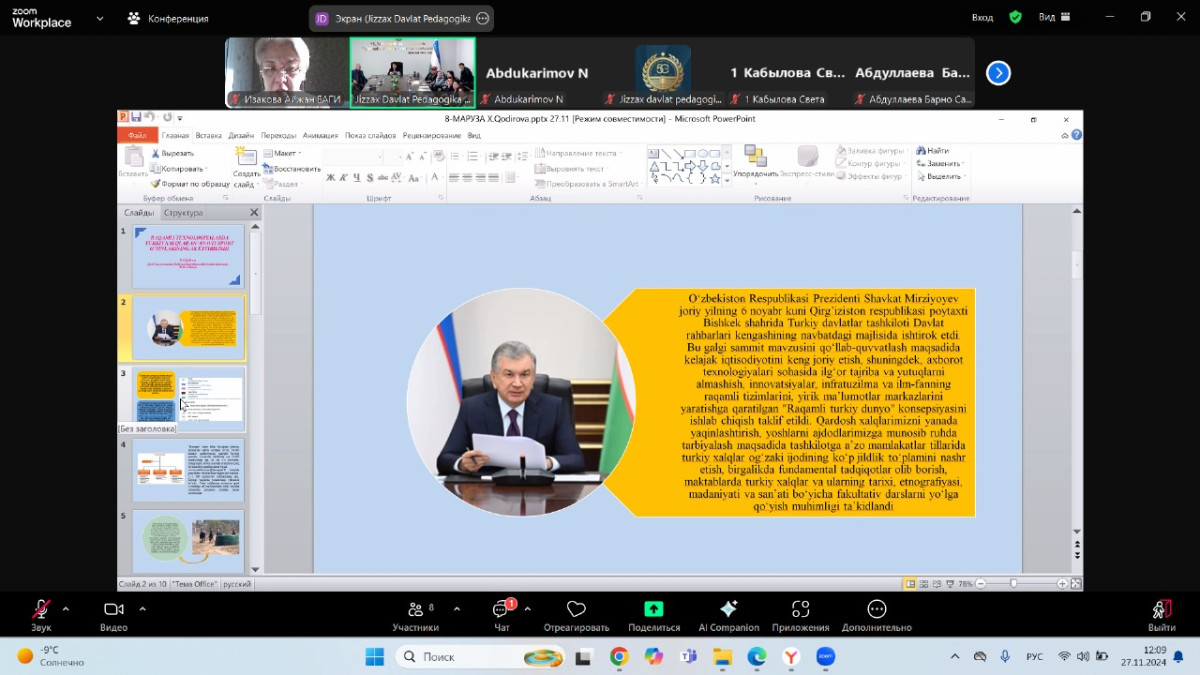Open the Чат panel
Screen dimensions: 1200x675
tap(501, 614)
